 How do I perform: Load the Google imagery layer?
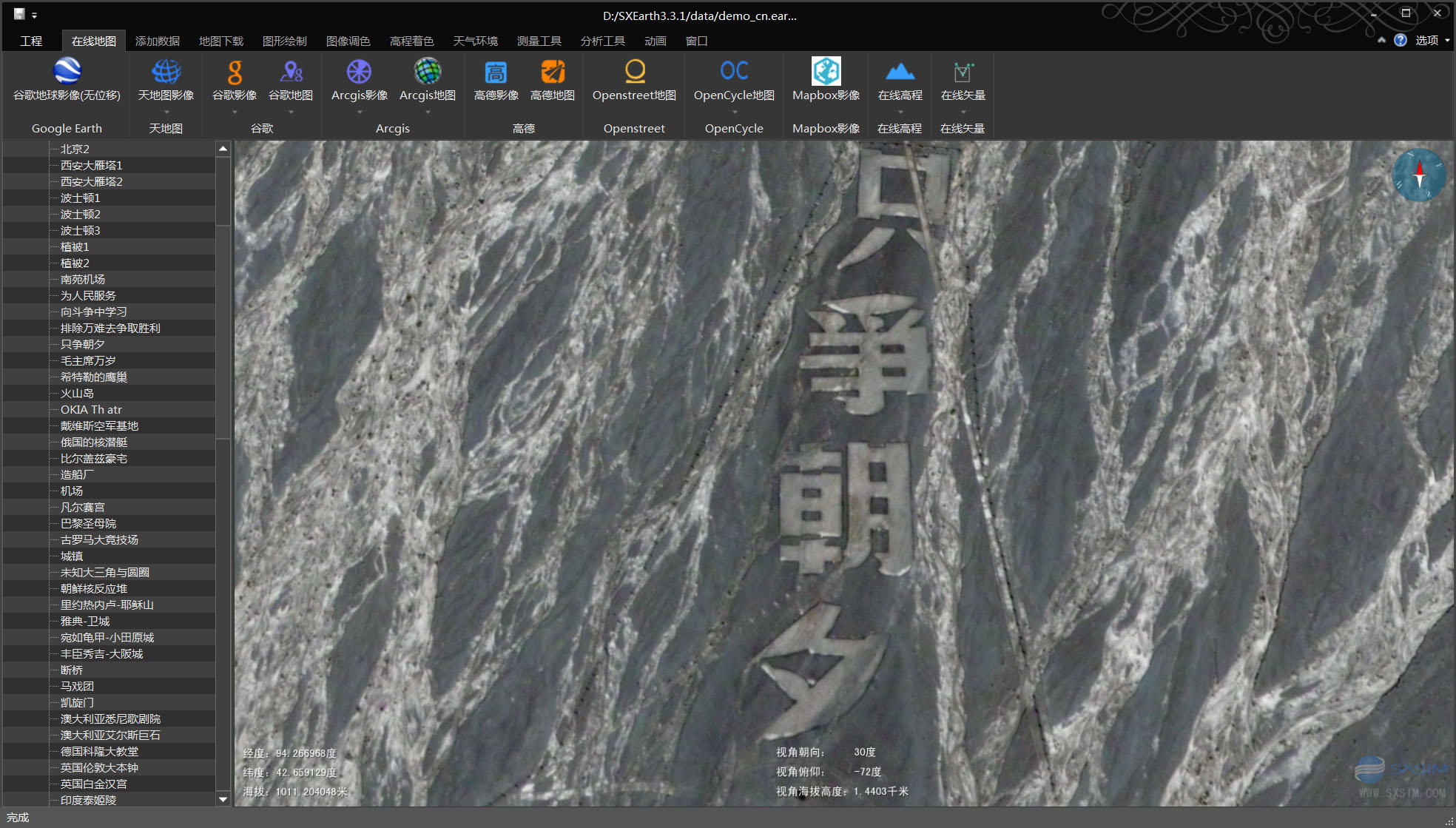[235, 80]
